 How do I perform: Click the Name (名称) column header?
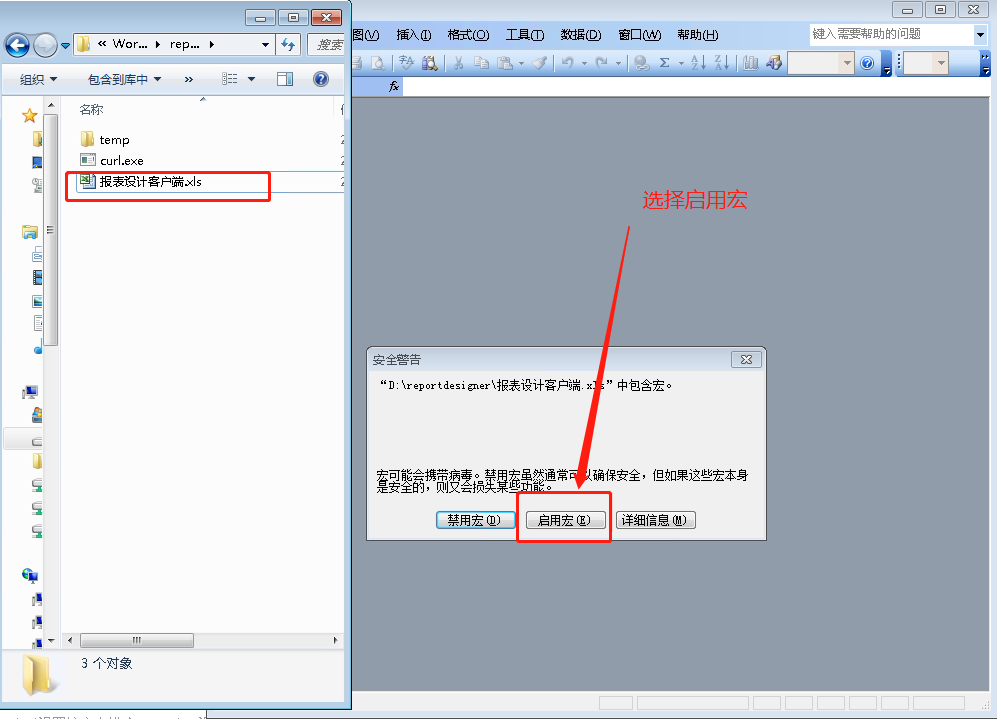coord(91,110)
